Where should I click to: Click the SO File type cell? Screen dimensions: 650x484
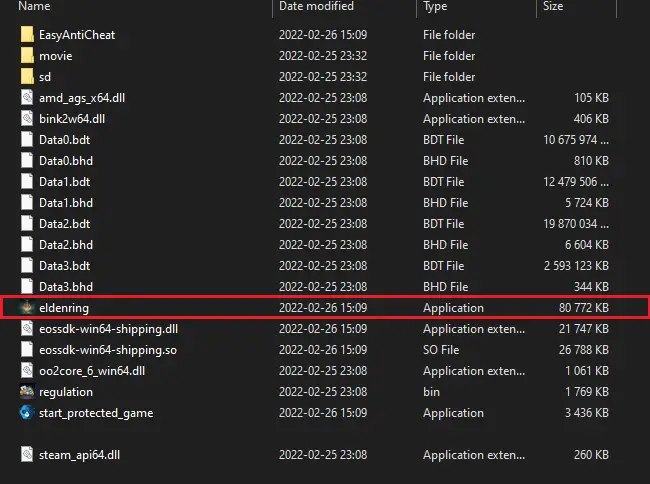click(x=441, y=350)
